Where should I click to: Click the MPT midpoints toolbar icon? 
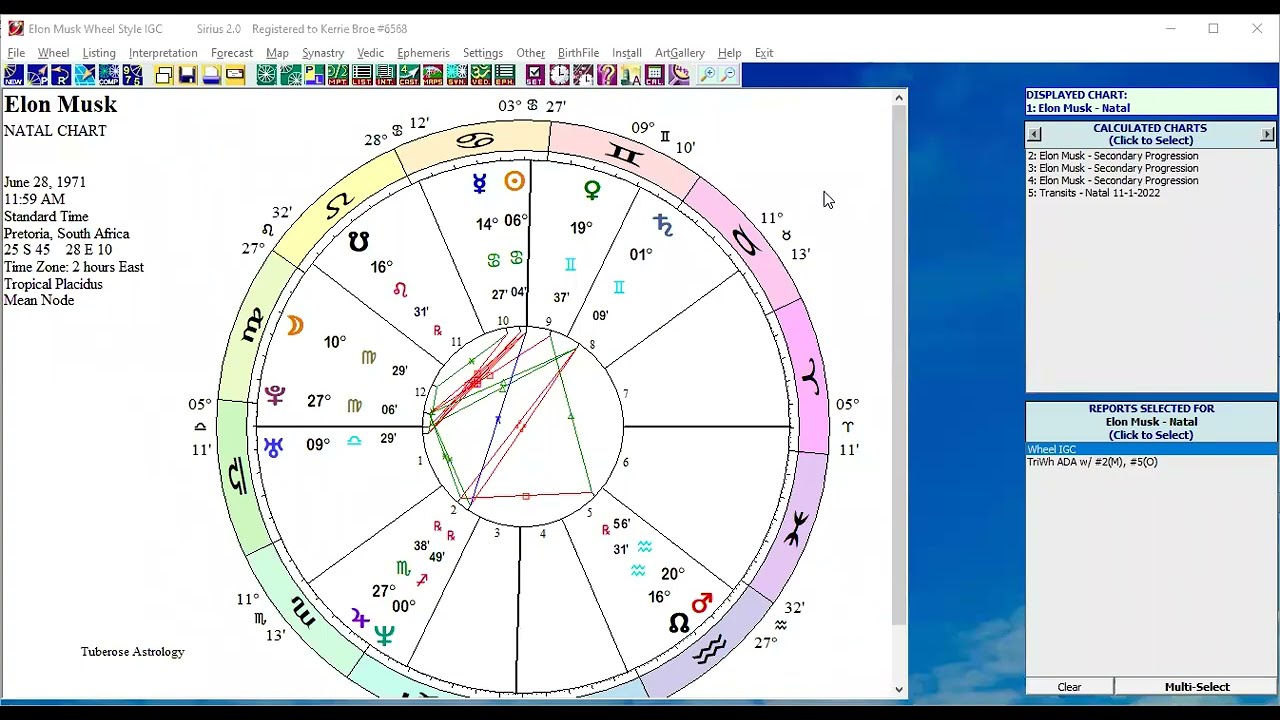coord(338,74)
